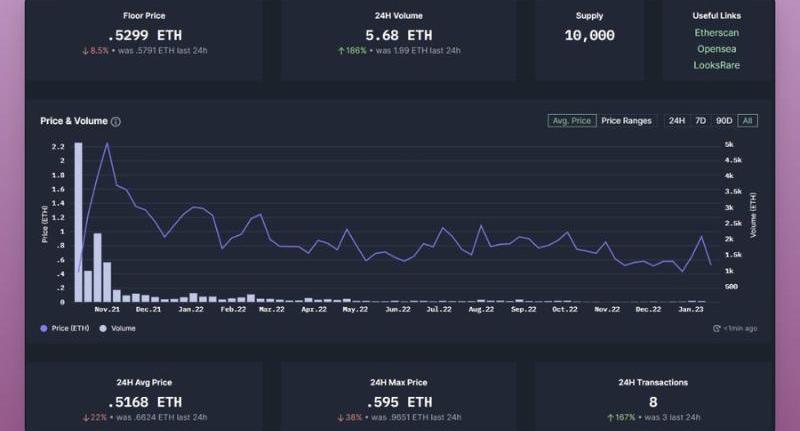Select the 24H time range
Viewport: 800px width, 431px height.
[x=677, y=121]
